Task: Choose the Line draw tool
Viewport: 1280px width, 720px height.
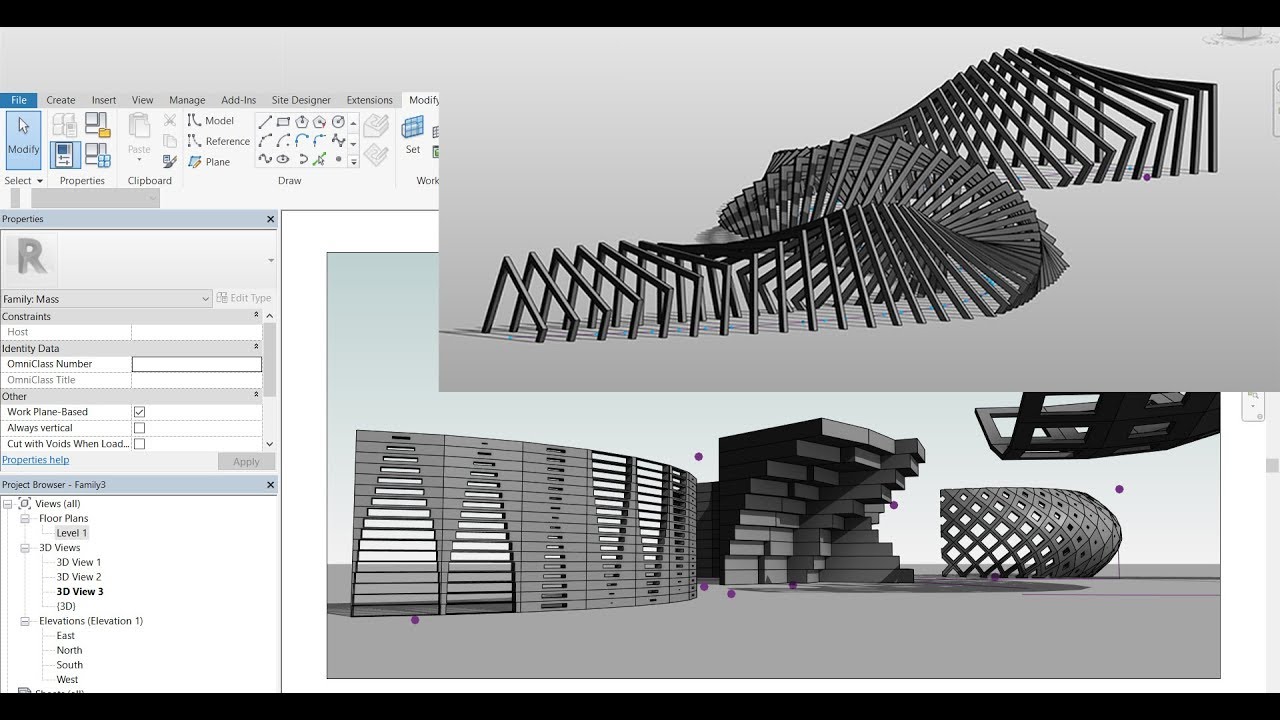Action: [265, 122]
